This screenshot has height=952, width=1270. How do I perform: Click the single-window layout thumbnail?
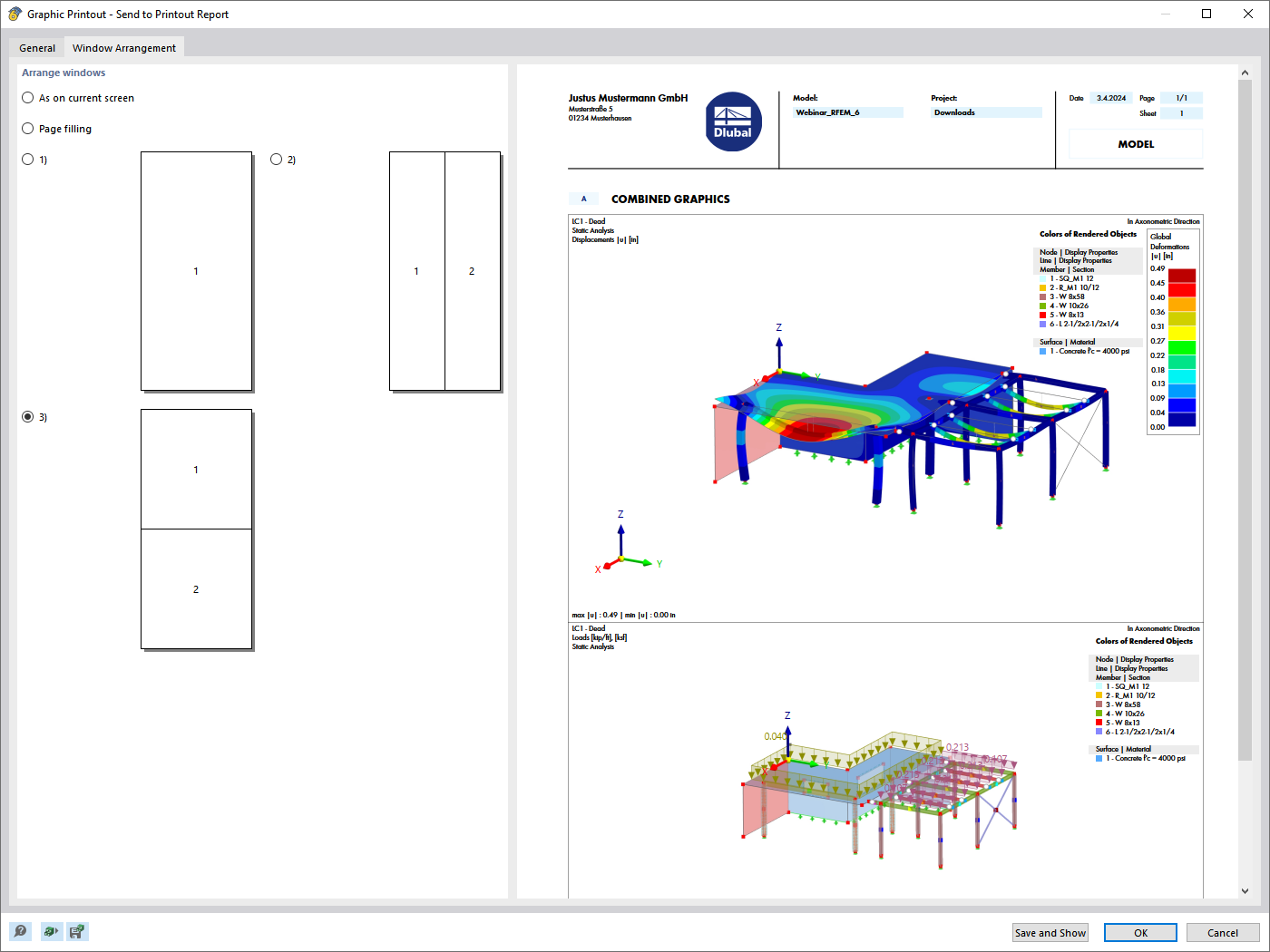click(x=196, y=271)
